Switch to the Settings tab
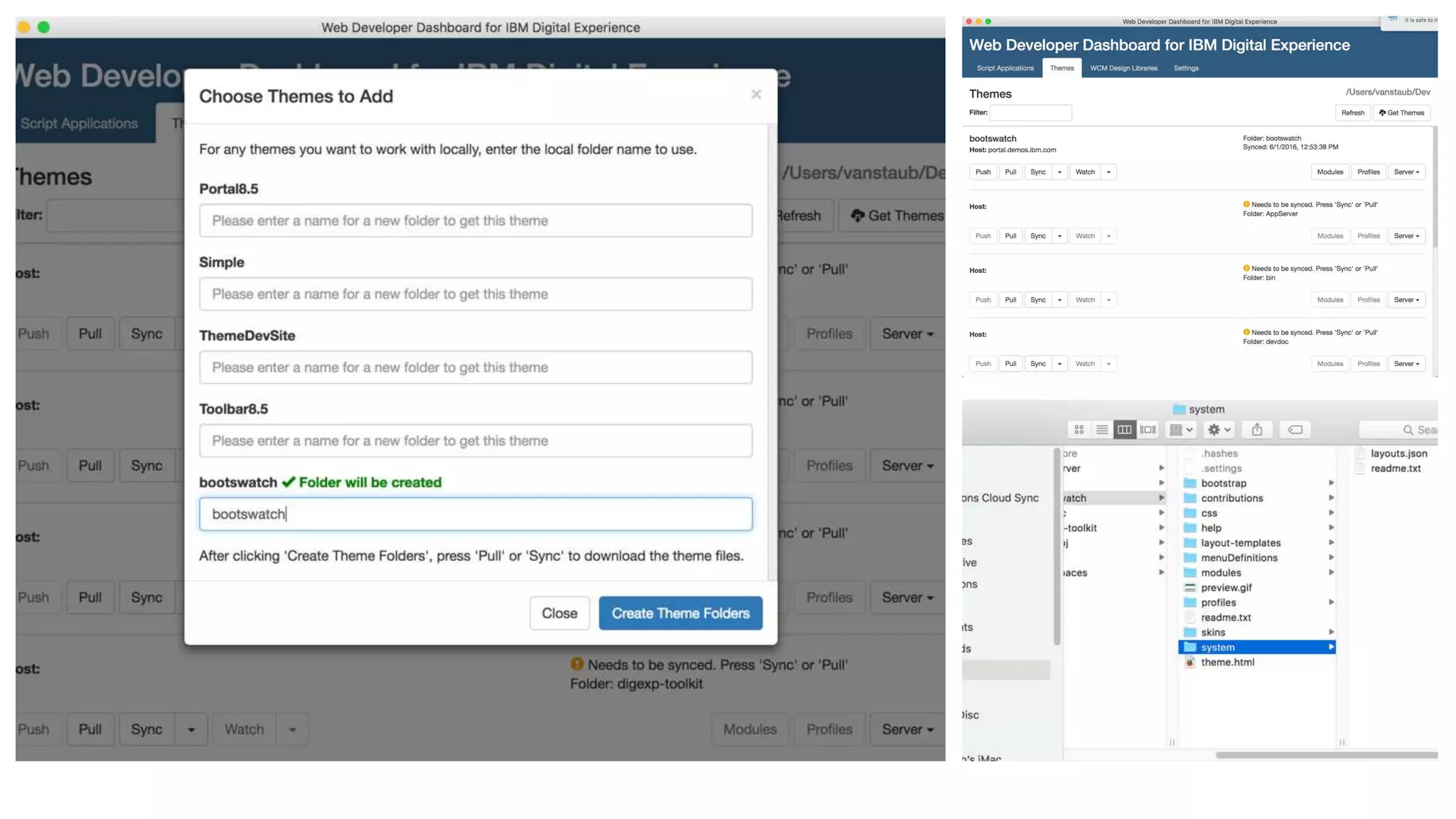Viewport: 1456px width, 819px height. click(x=1185, y=68)
